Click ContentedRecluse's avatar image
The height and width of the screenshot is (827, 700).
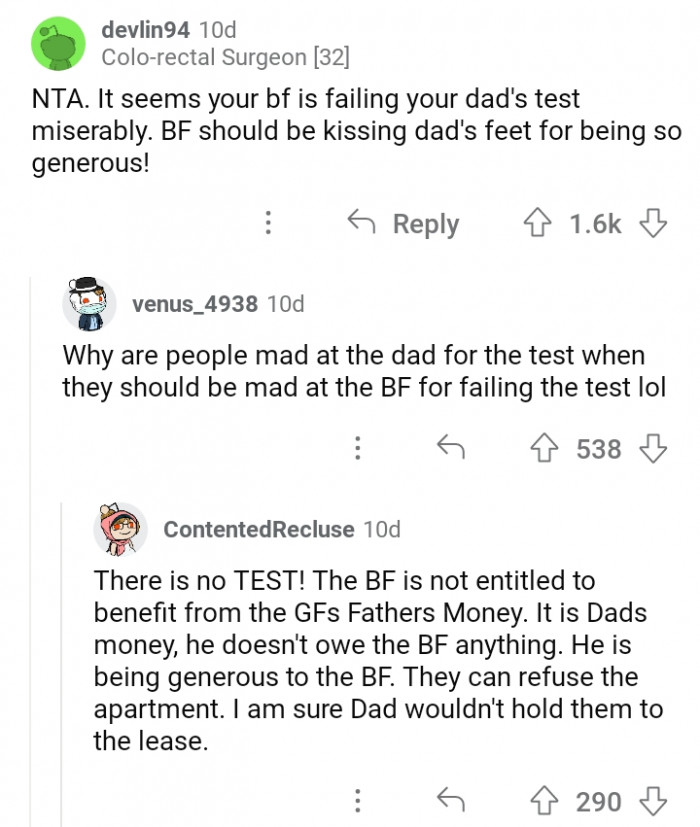[122, 530]
